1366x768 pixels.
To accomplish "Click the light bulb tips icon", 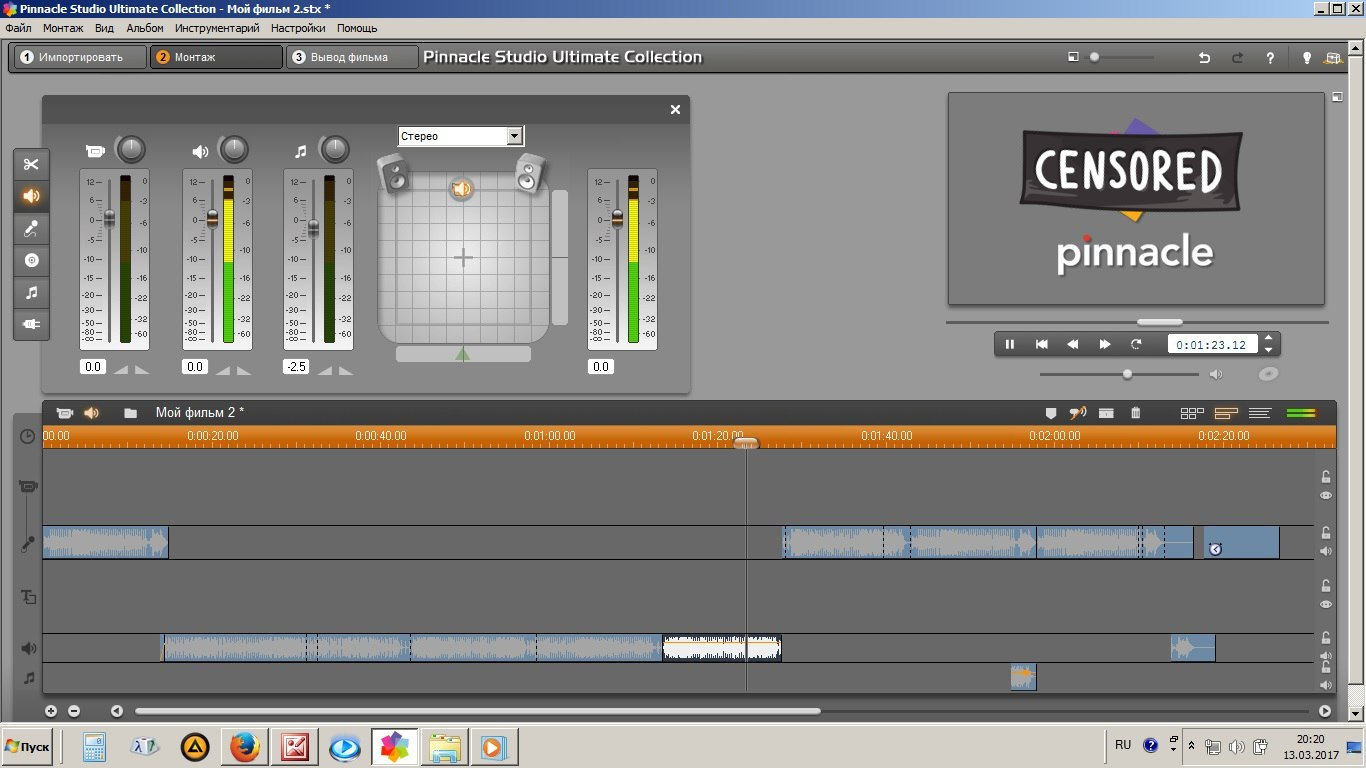I will coord(1306,58).
